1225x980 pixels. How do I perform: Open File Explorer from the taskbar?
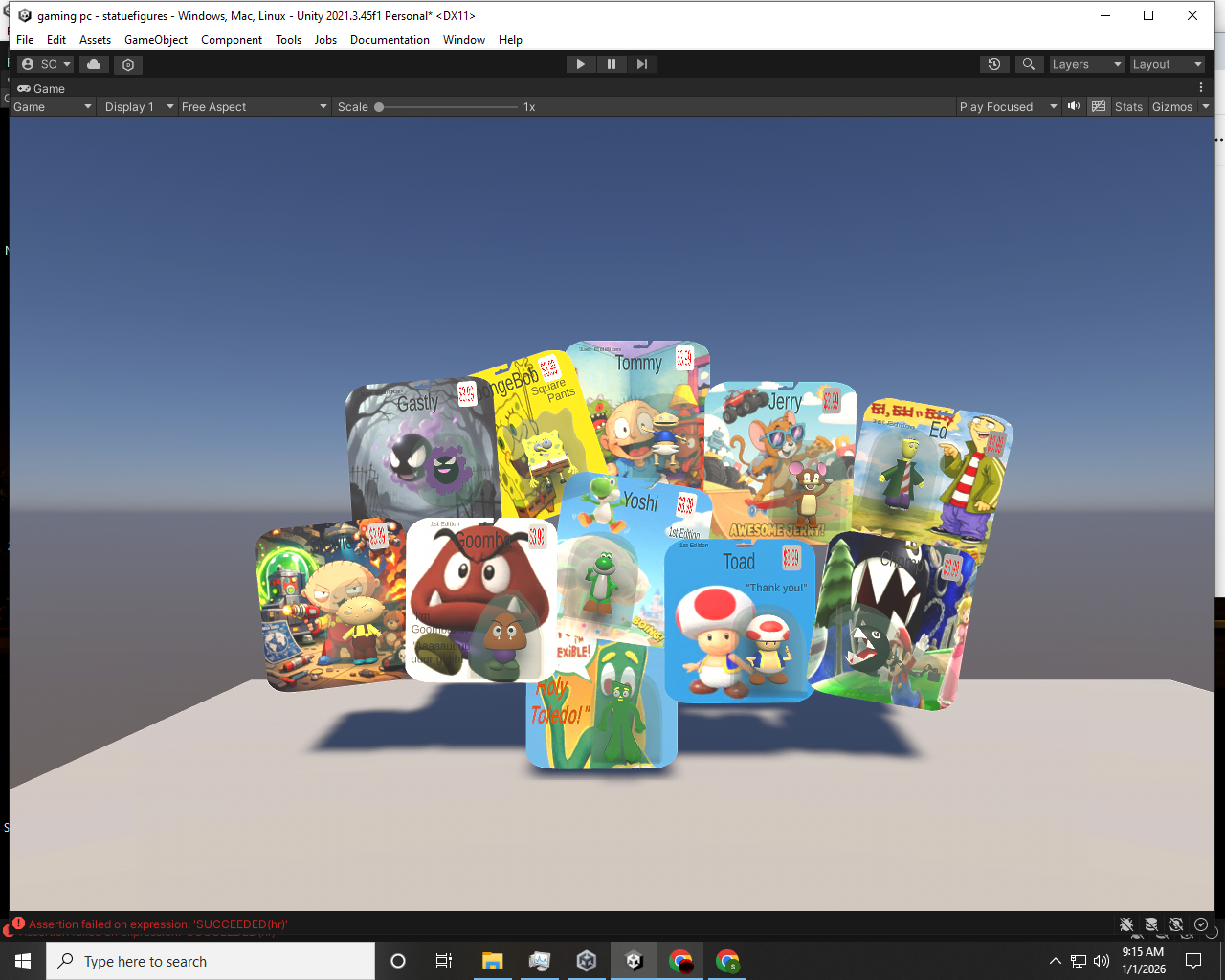493,961
